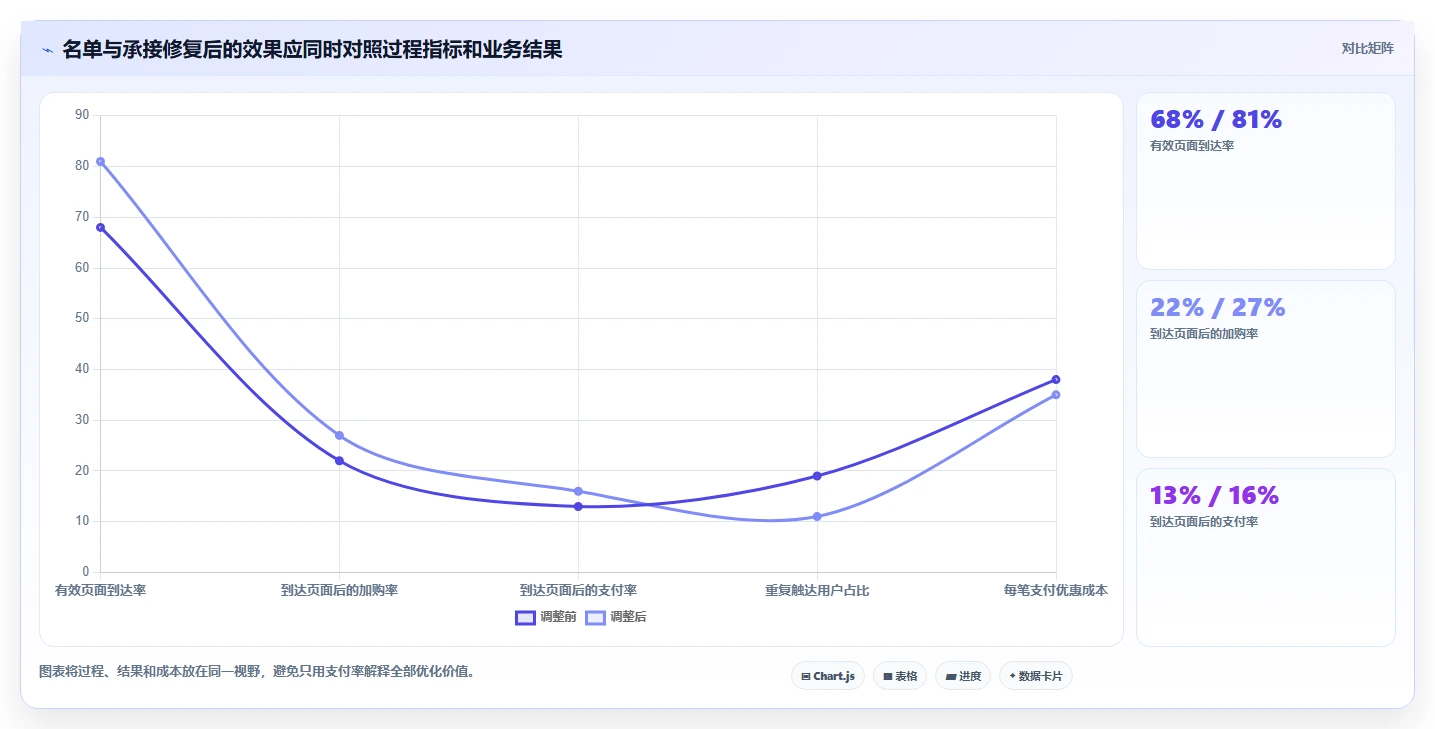This screenshot has height=729, width=1435.
Task: Click the y-axis tick label 90
Action: pos(82,115)
